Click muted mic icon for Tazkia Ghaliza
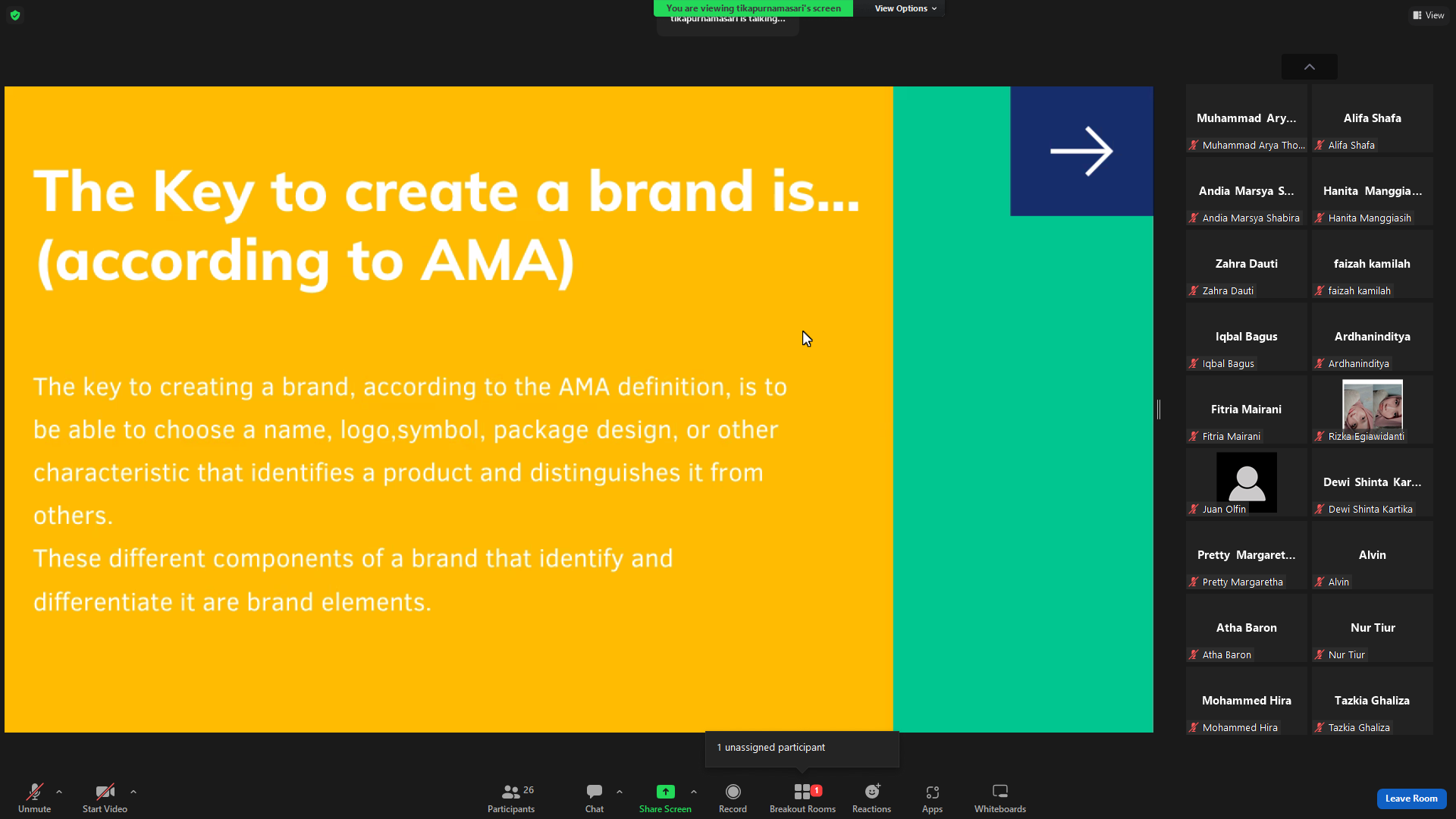This screenshot has height=819, width=1456. tap(1319, 727)
